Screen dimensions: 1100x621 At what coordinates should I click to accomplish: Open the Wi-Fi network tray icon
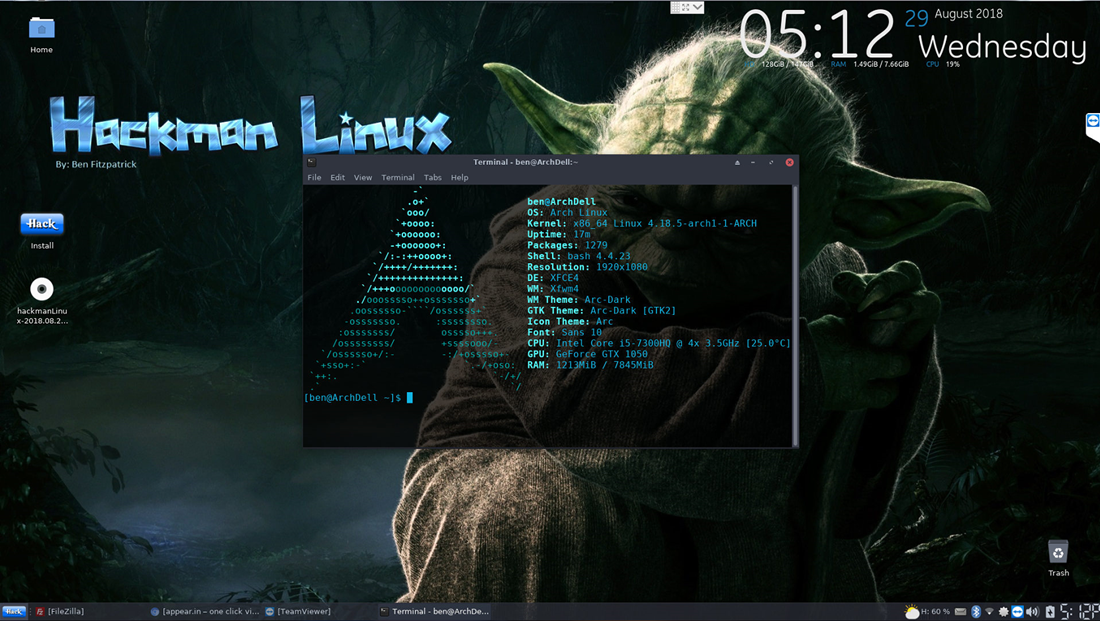(x=989, y=612)
